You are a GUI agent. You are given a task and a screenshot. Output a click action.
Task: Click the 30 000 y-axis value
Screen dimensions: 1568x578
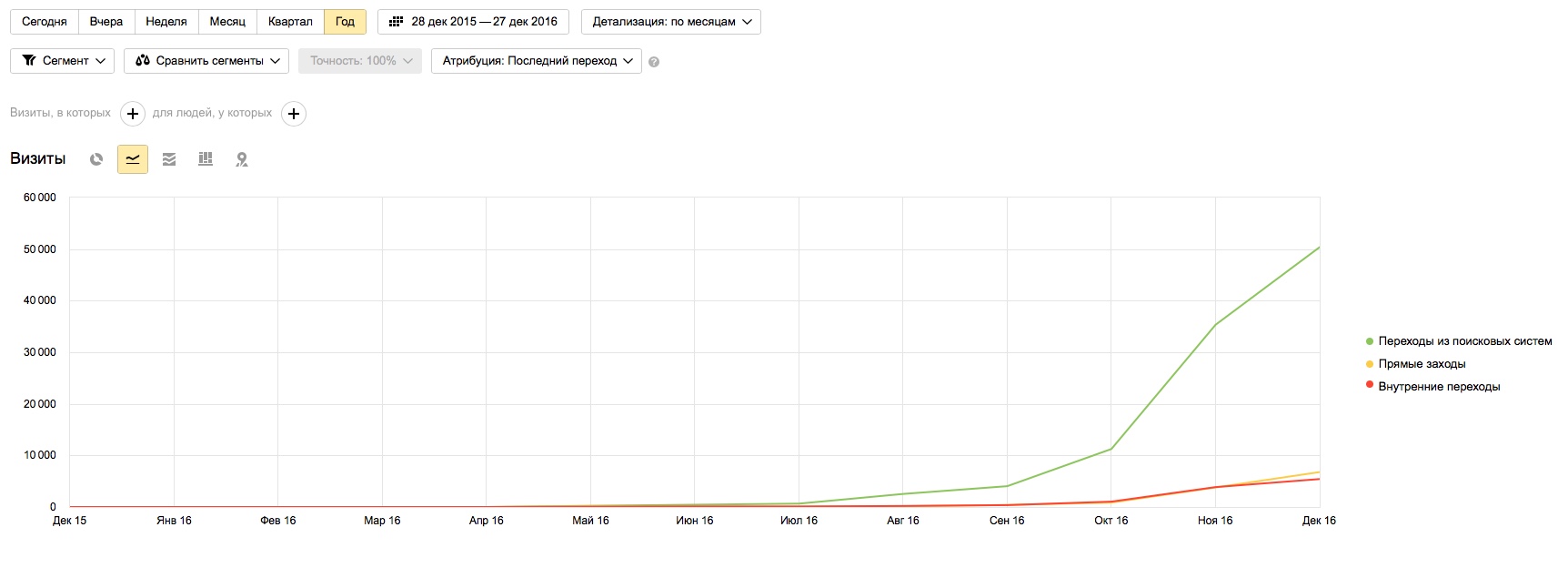[40, 352]
